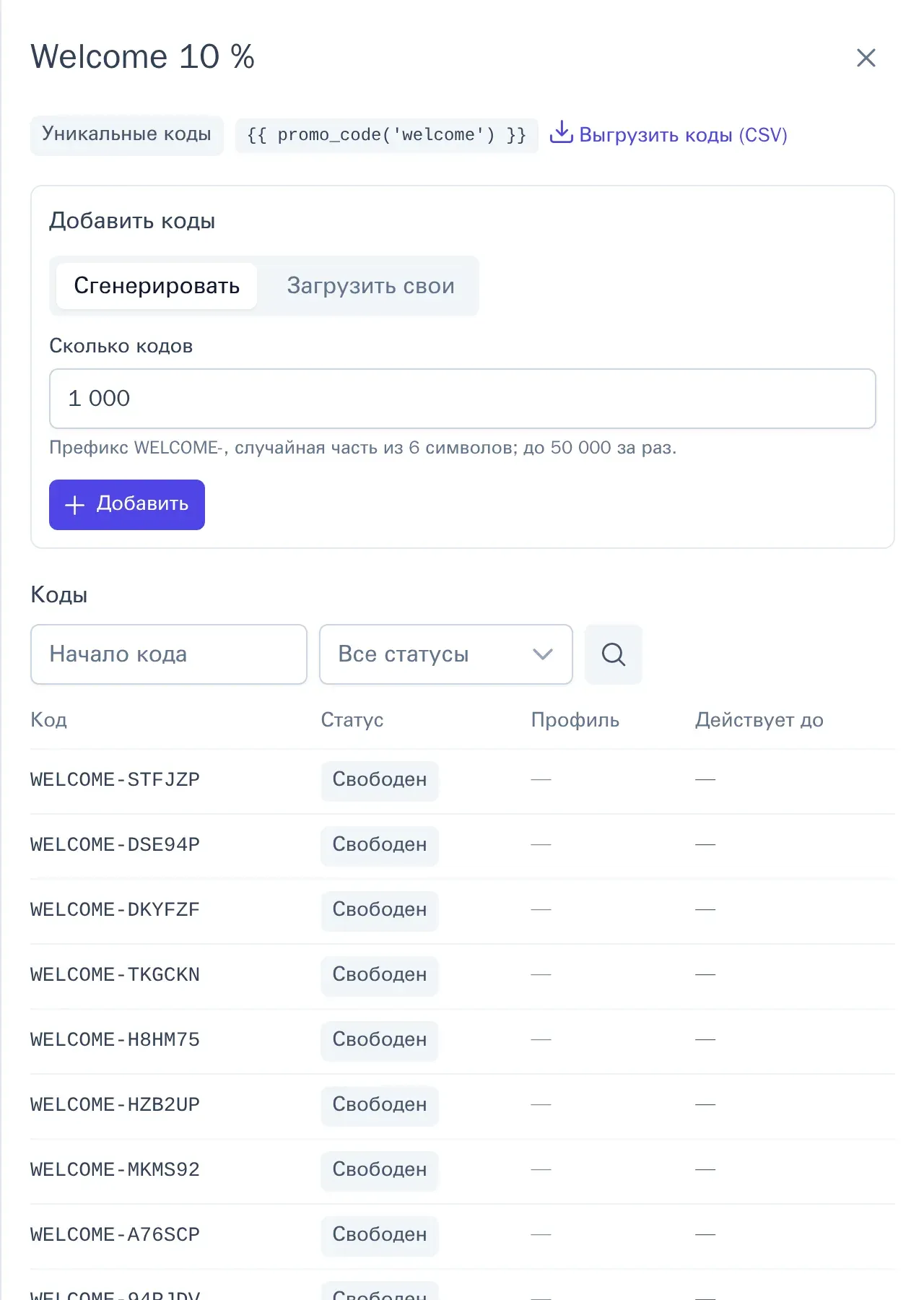Screen dimensions: 924x1300
Task: Click Свободен status for WELCOME-TKGCKN
Action: pos(380,975)
